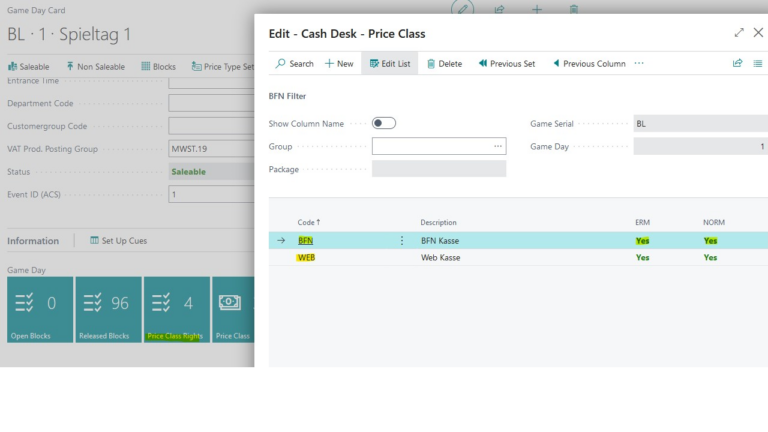Open the Open Blocks tile
768x432 pixels.
40,310
